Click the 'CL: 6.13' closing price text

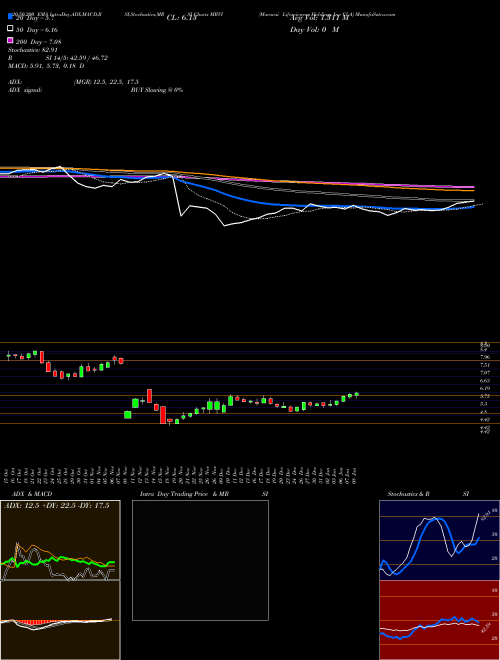click(181, 18)
